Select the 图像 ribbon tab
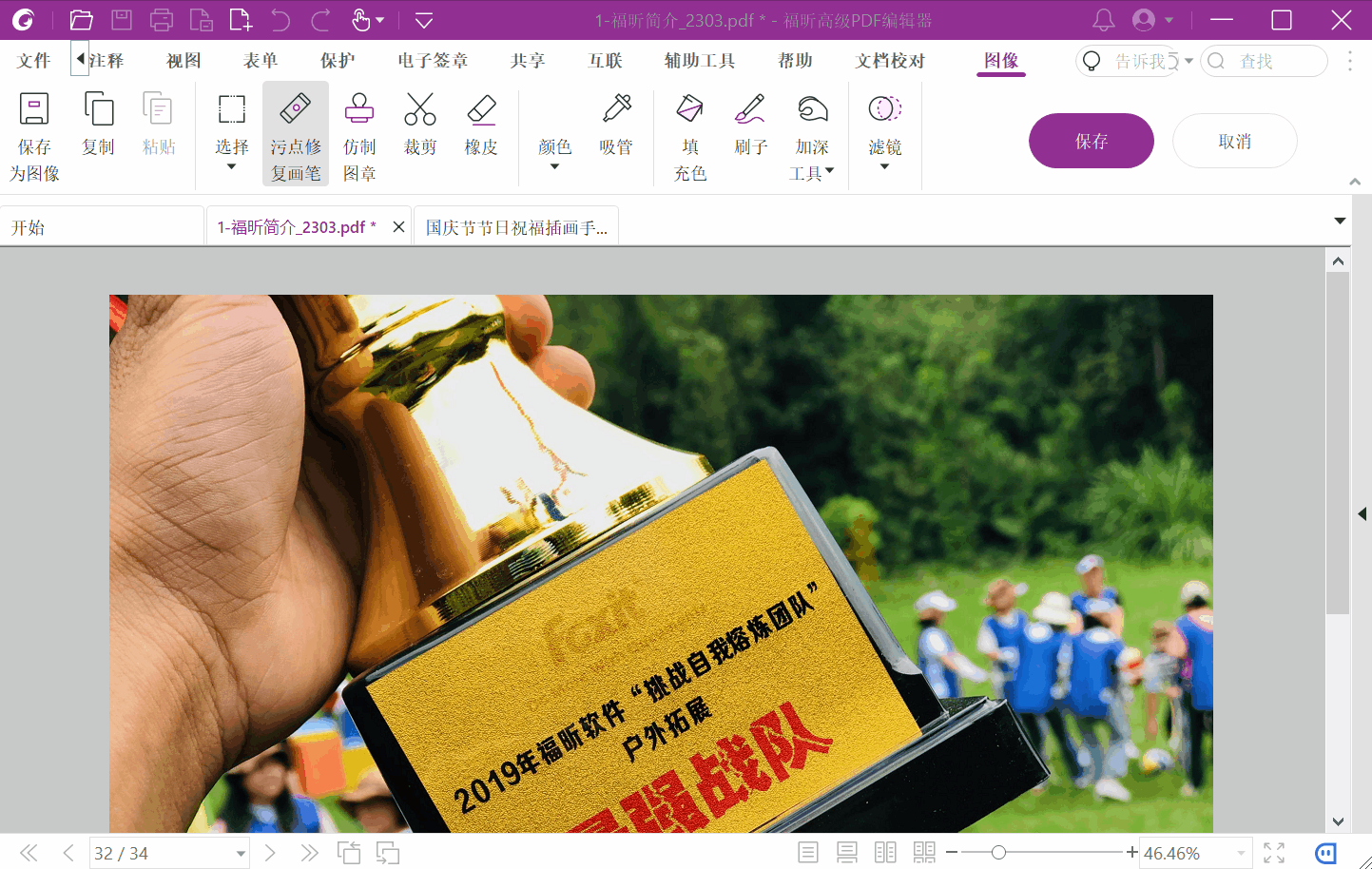Viewport: 1372px width, 869px height. pyautogui.click(x=1001, y=61)
